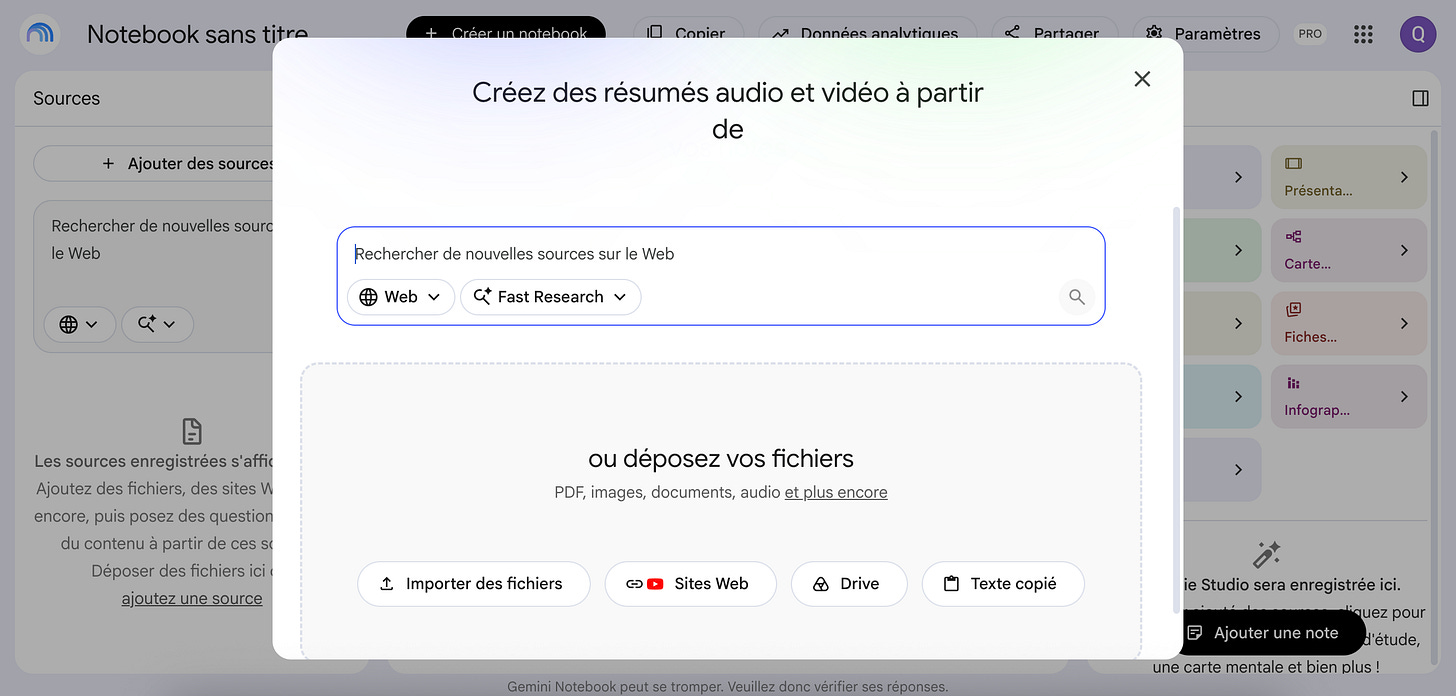
Task: Collapse the Studio panel icon
Action: click(1420, 98)
